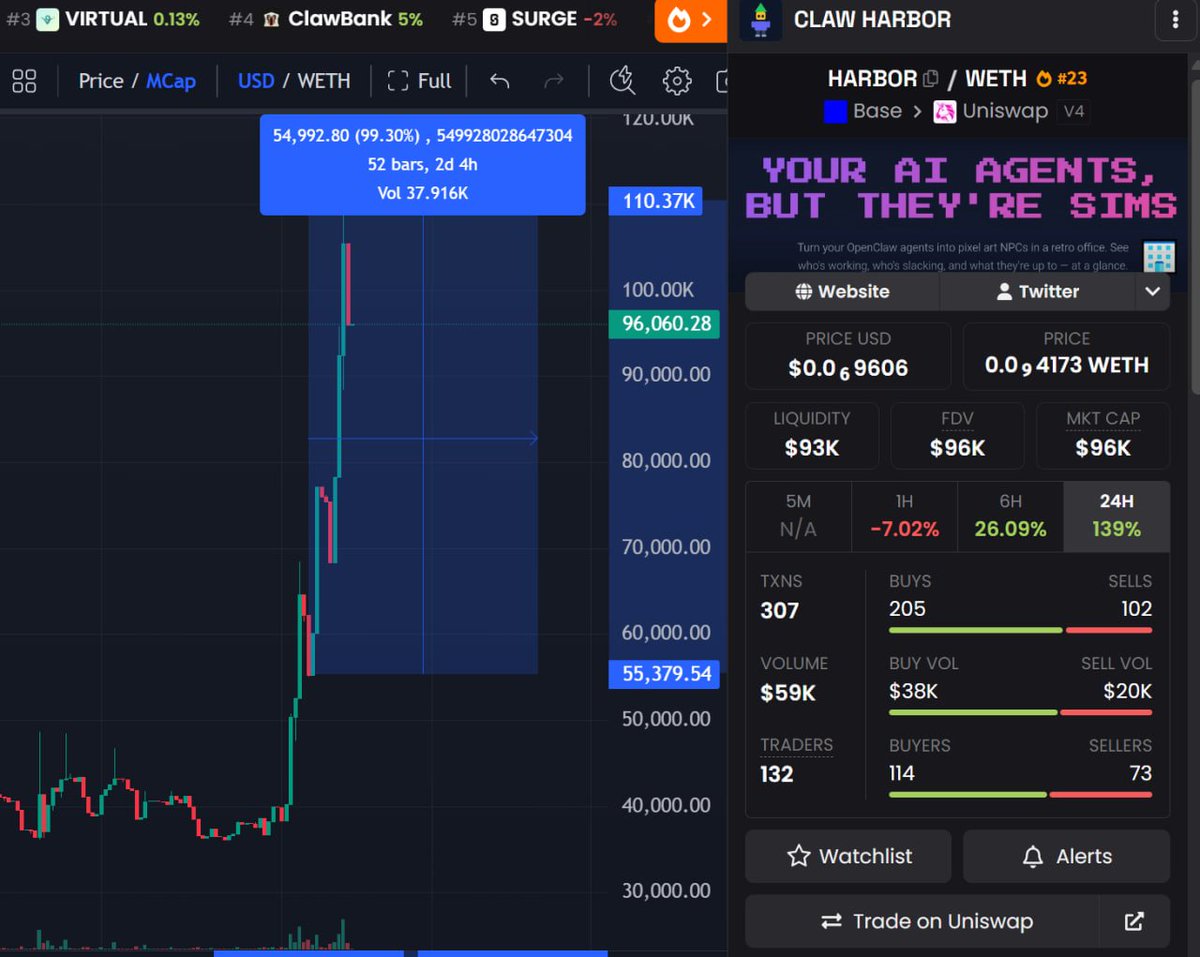
Task: Click the VOLUME $59K value
Action: click(x=788, y=692)
